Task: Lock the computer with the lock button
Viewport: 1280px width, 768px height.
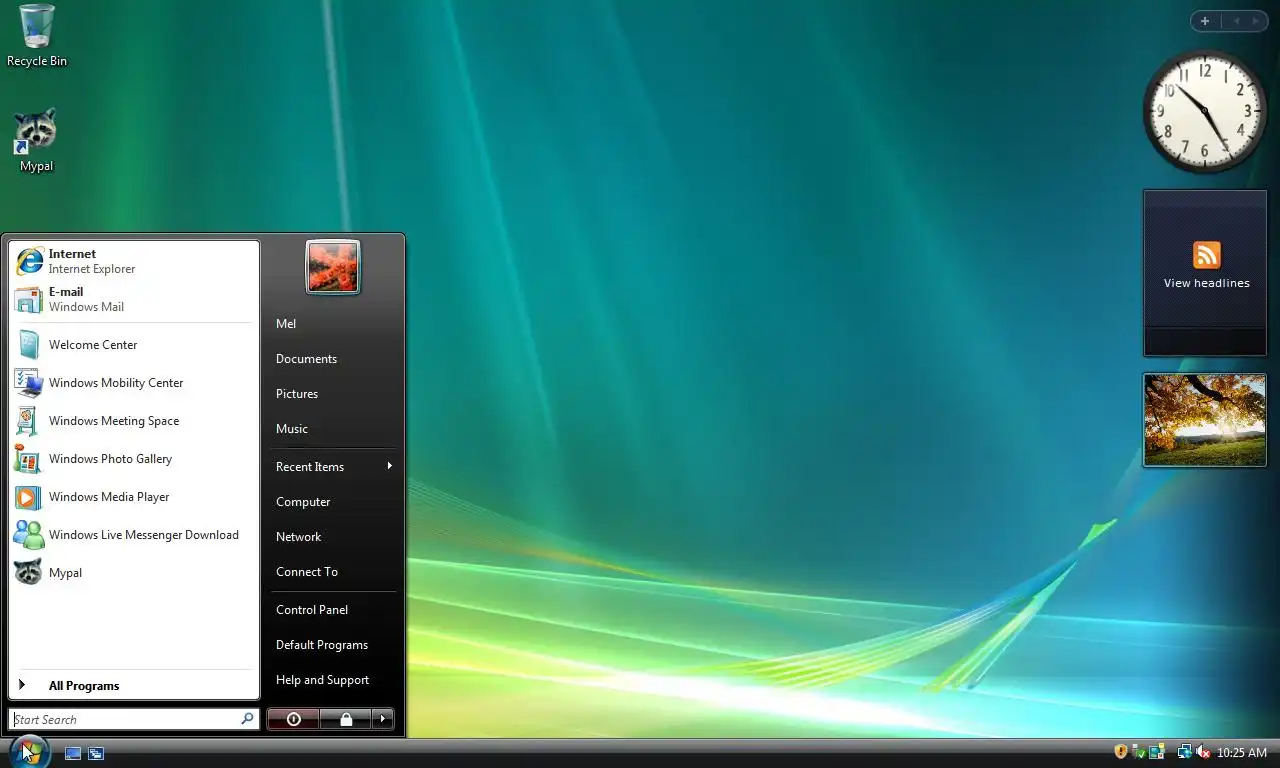Action: click(x=345, y=719)
